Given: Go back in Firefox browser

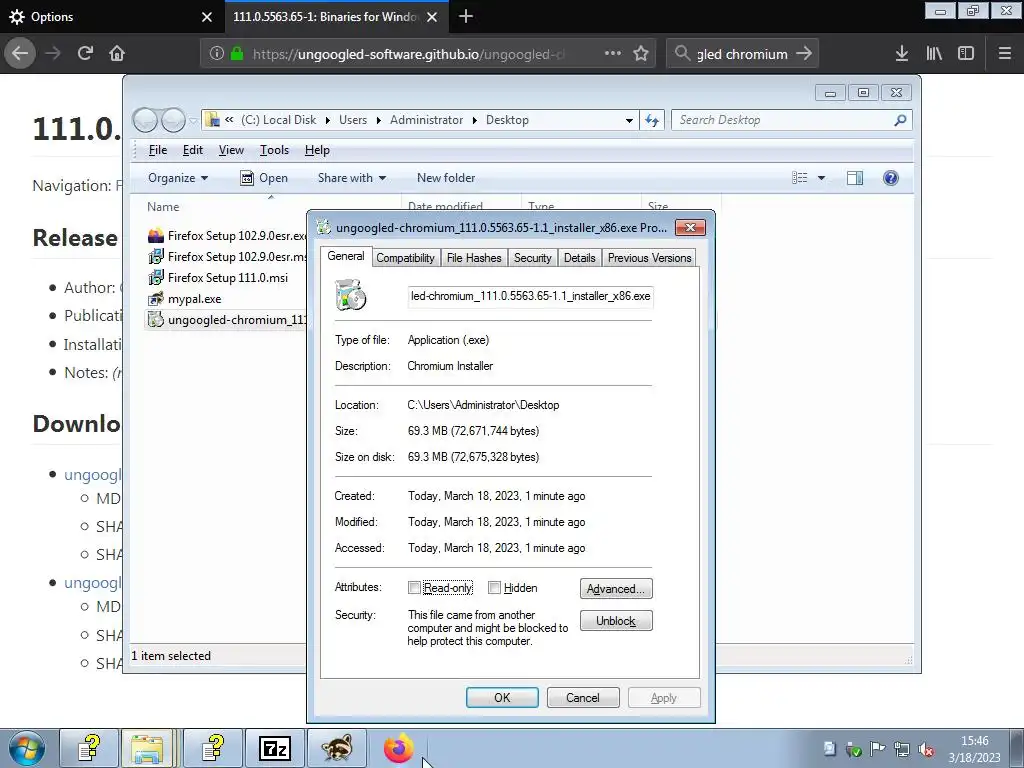Looking at the screenshot, I should pos(20,54).
